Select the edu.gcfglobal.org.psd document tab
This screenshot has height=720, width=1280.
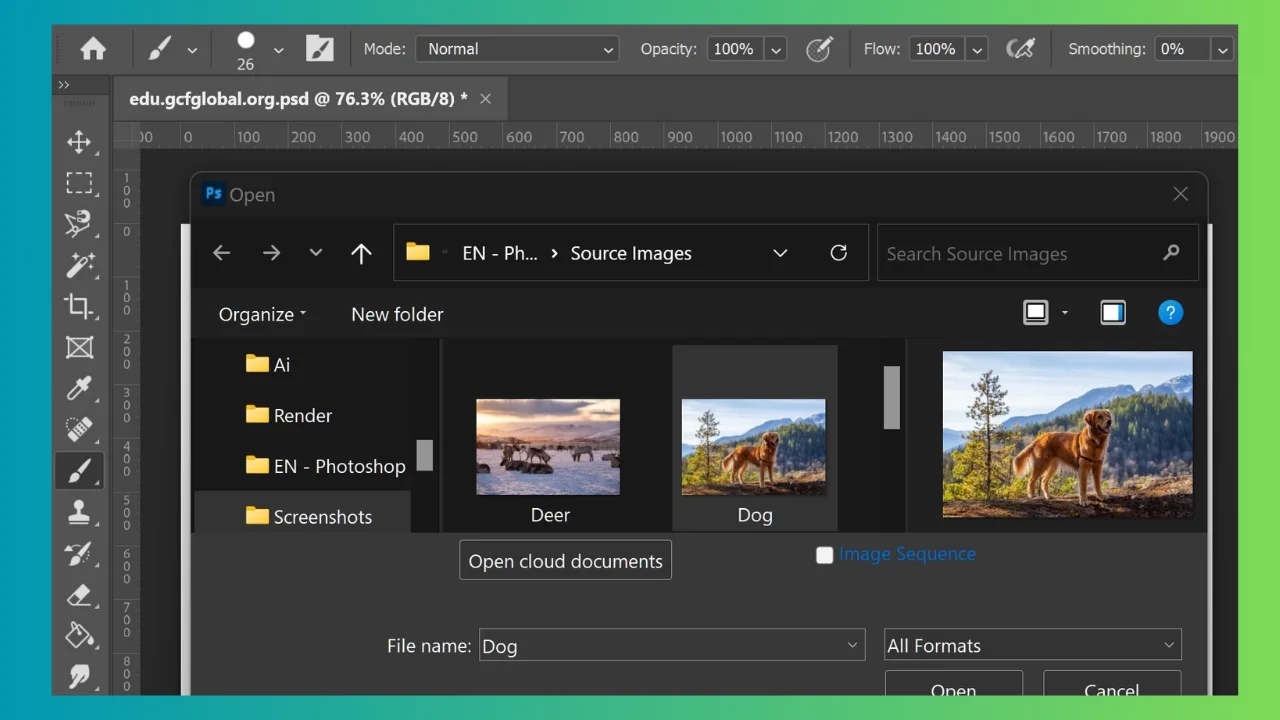pos(298,99)
